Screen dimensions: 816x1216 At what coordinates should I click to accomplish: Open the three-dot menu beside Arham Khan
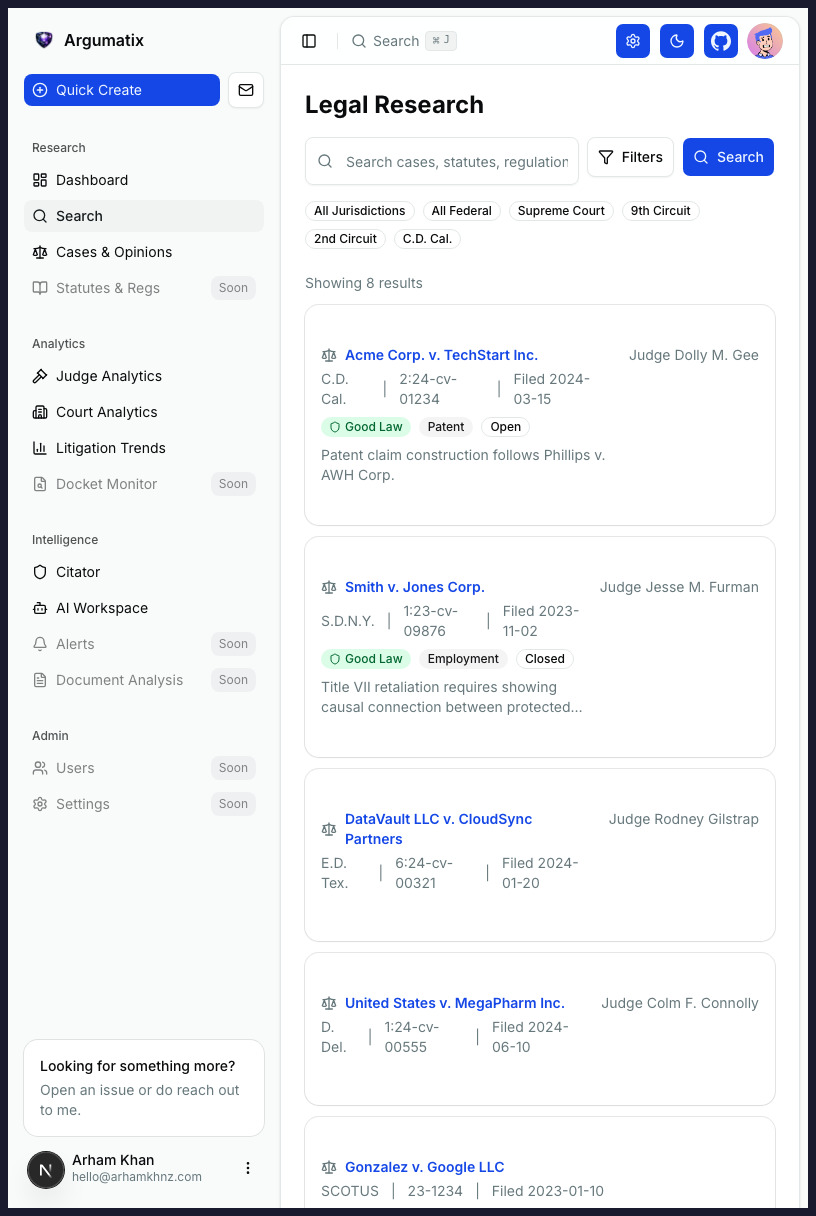[x=248, y=1168]
